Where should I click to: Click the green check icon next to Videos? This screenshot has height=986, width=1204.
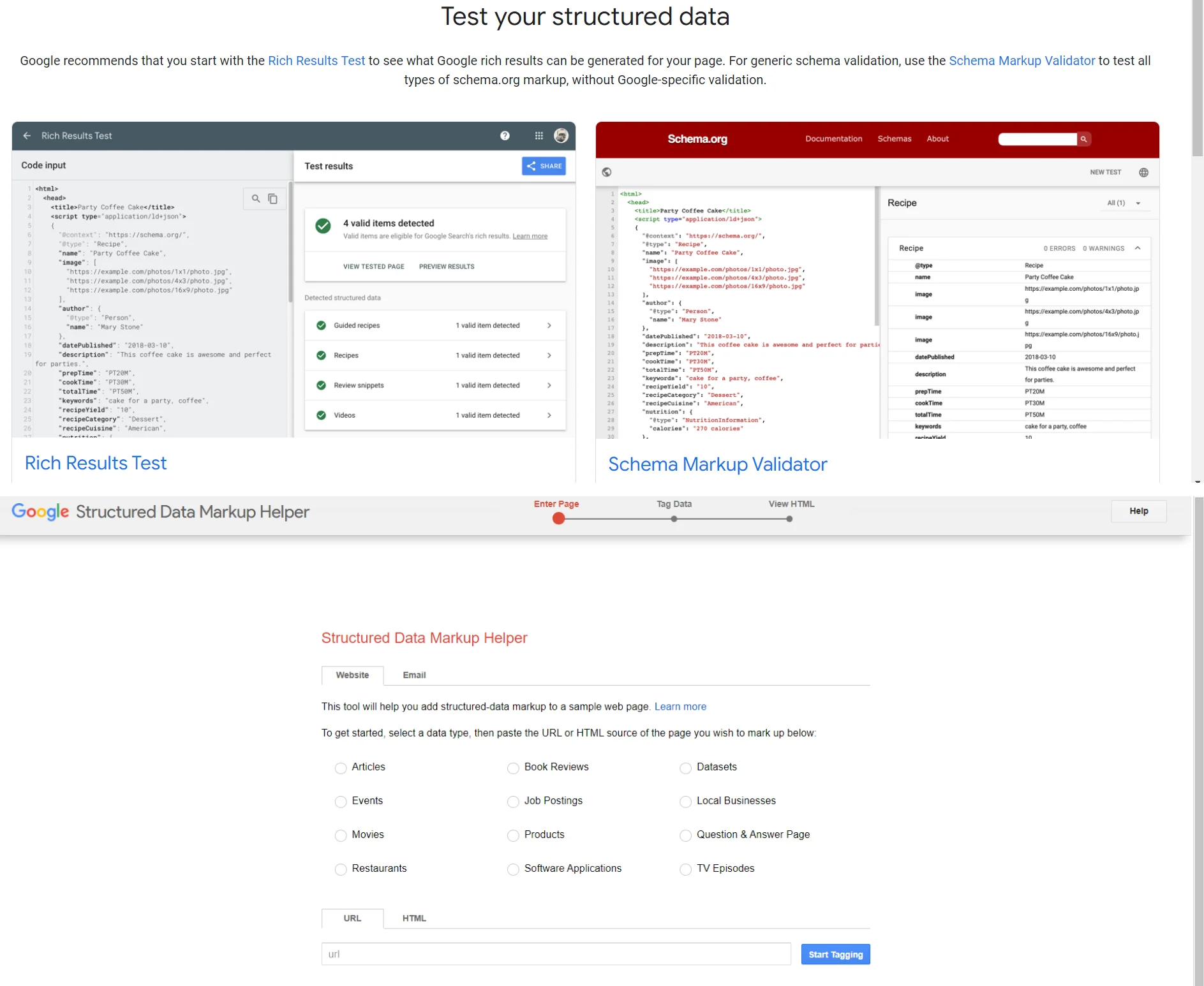pos(322,415)
